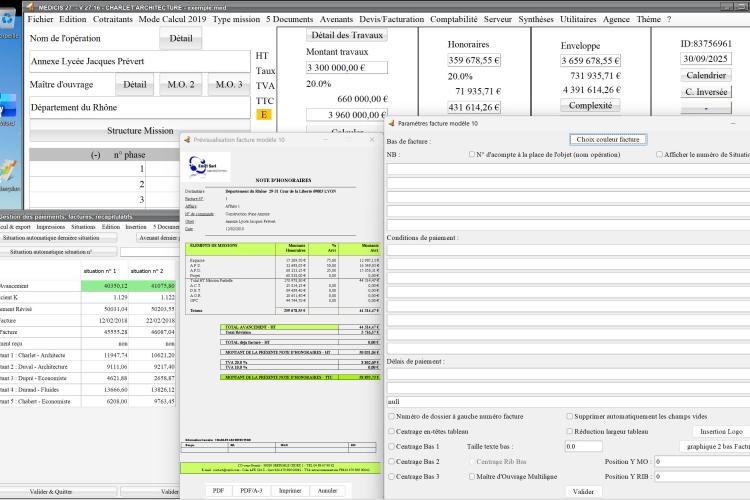Check Numéro de dossier à gauche numéro facture
This screenshot has width=750, height=500.
tap(392, 417)
